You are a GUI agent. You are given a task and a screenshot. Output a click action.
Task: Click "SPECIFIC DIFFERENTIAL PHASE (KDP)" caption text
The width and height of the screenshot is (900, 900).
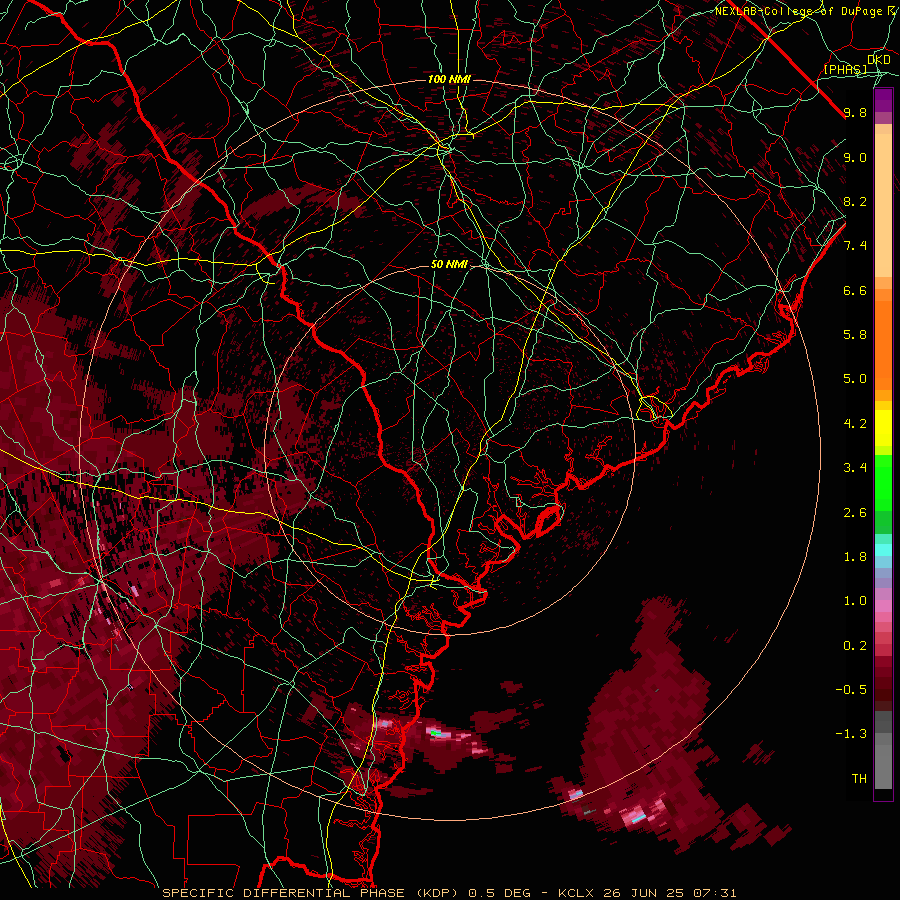[310, 893]
